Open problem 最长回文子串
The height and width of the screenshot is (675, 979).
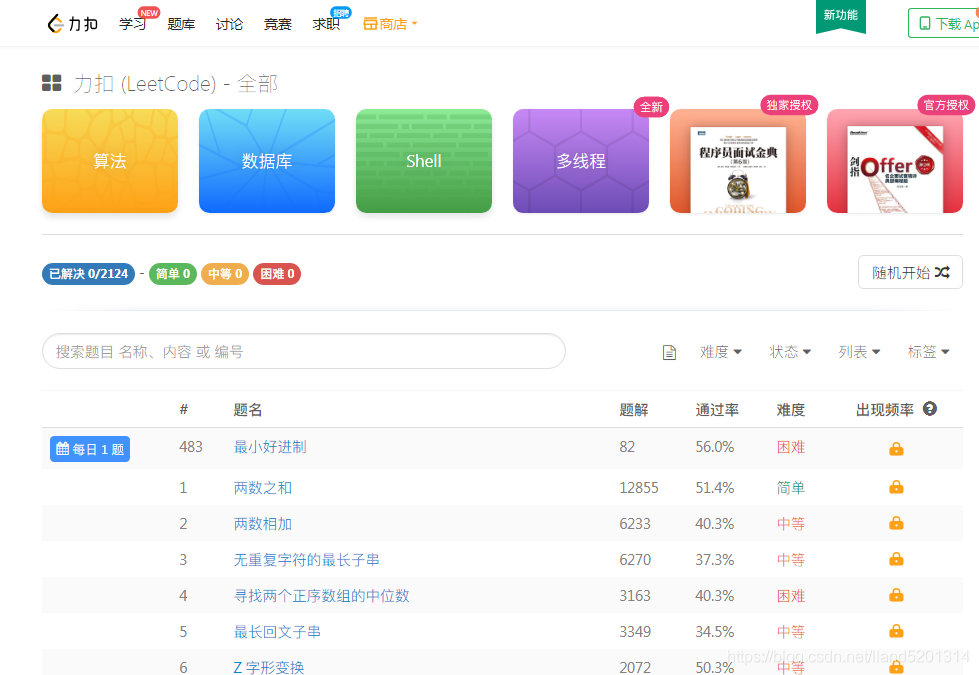pos(277,633)
